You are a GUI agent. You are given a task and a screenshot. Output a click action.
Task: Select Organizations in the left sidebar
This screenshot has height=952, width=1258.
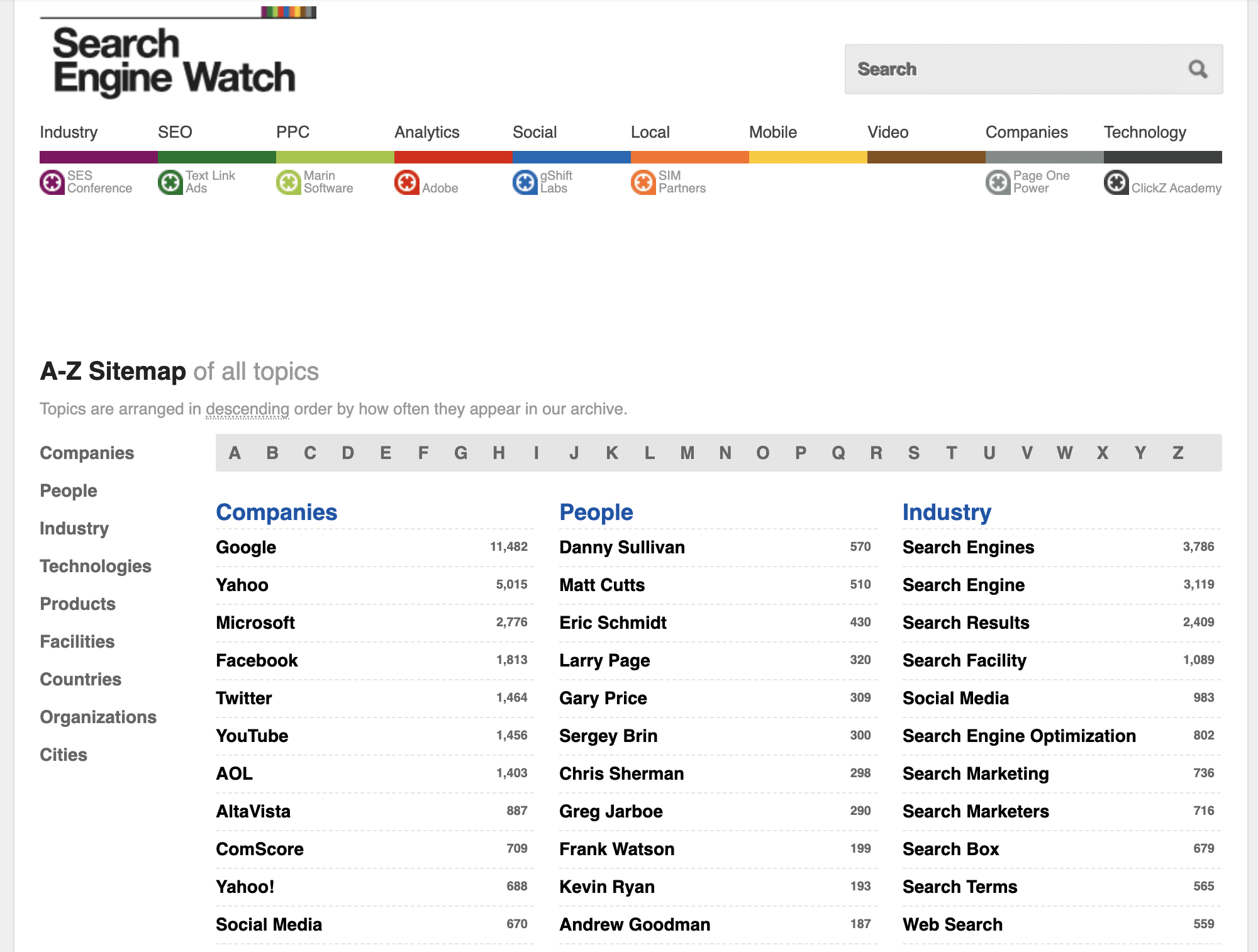click(x=98, y=717)
